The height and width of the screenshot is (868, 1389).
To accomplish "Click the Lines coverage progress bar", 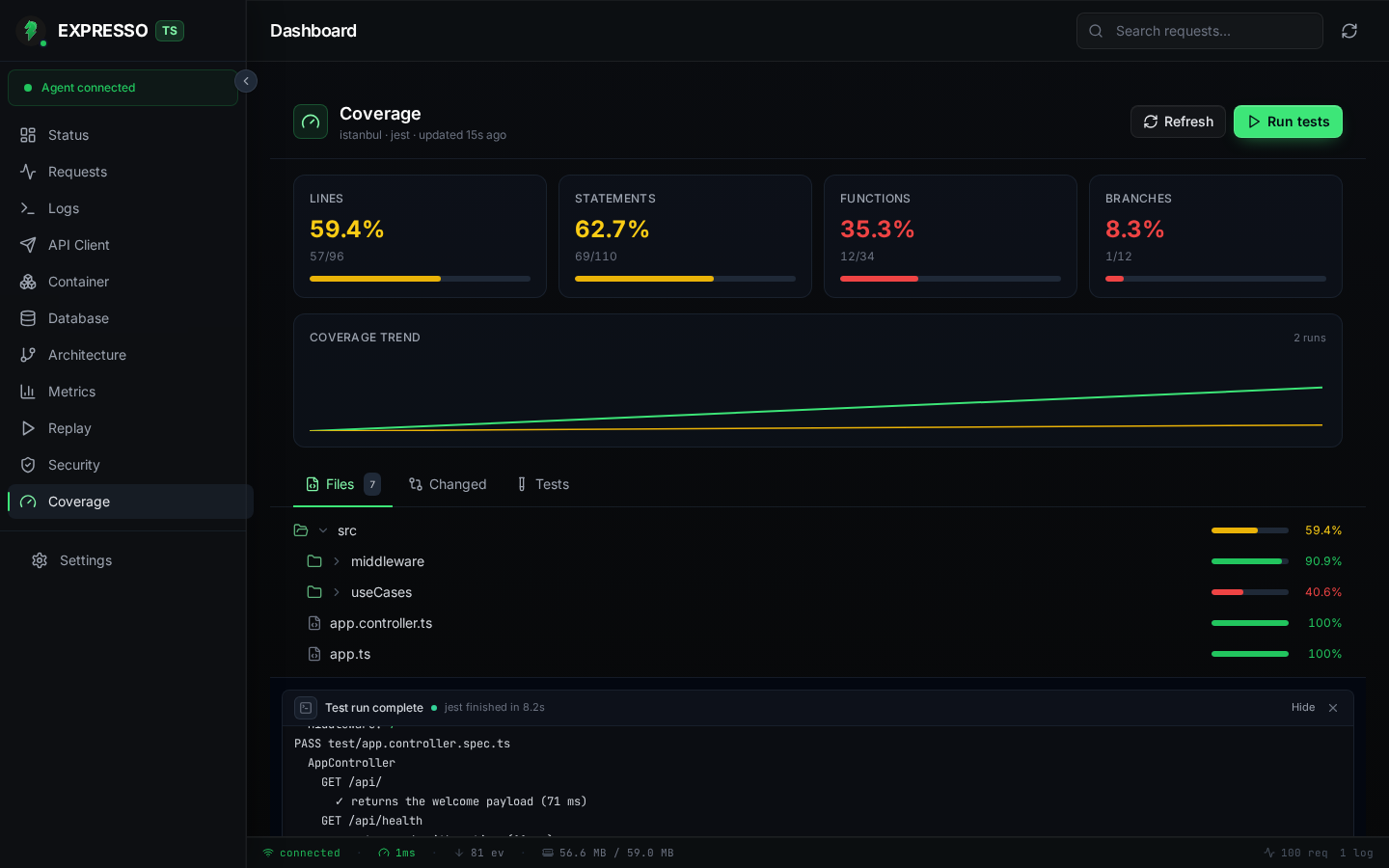I will click(420, 279).
